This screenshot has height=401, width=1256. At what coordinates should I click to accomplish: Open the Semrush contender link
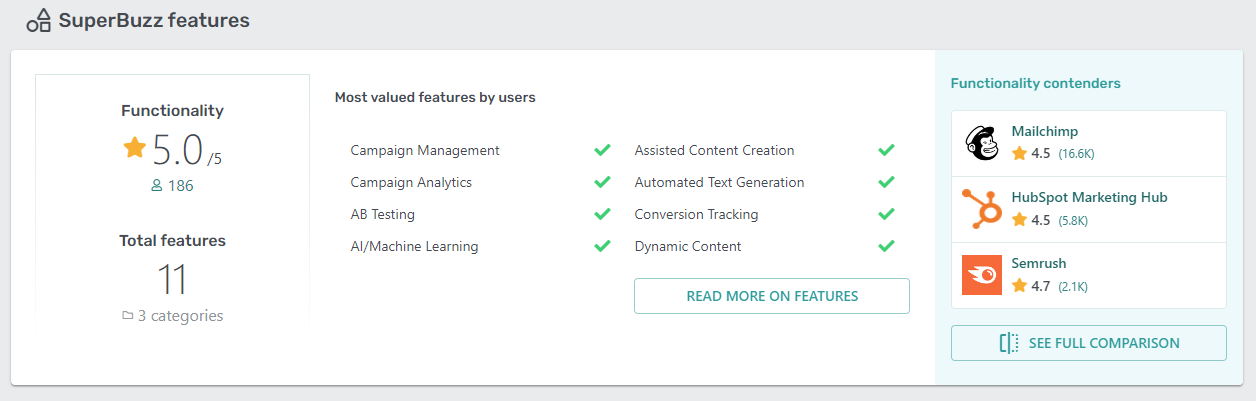click(x=1039, y=263)
